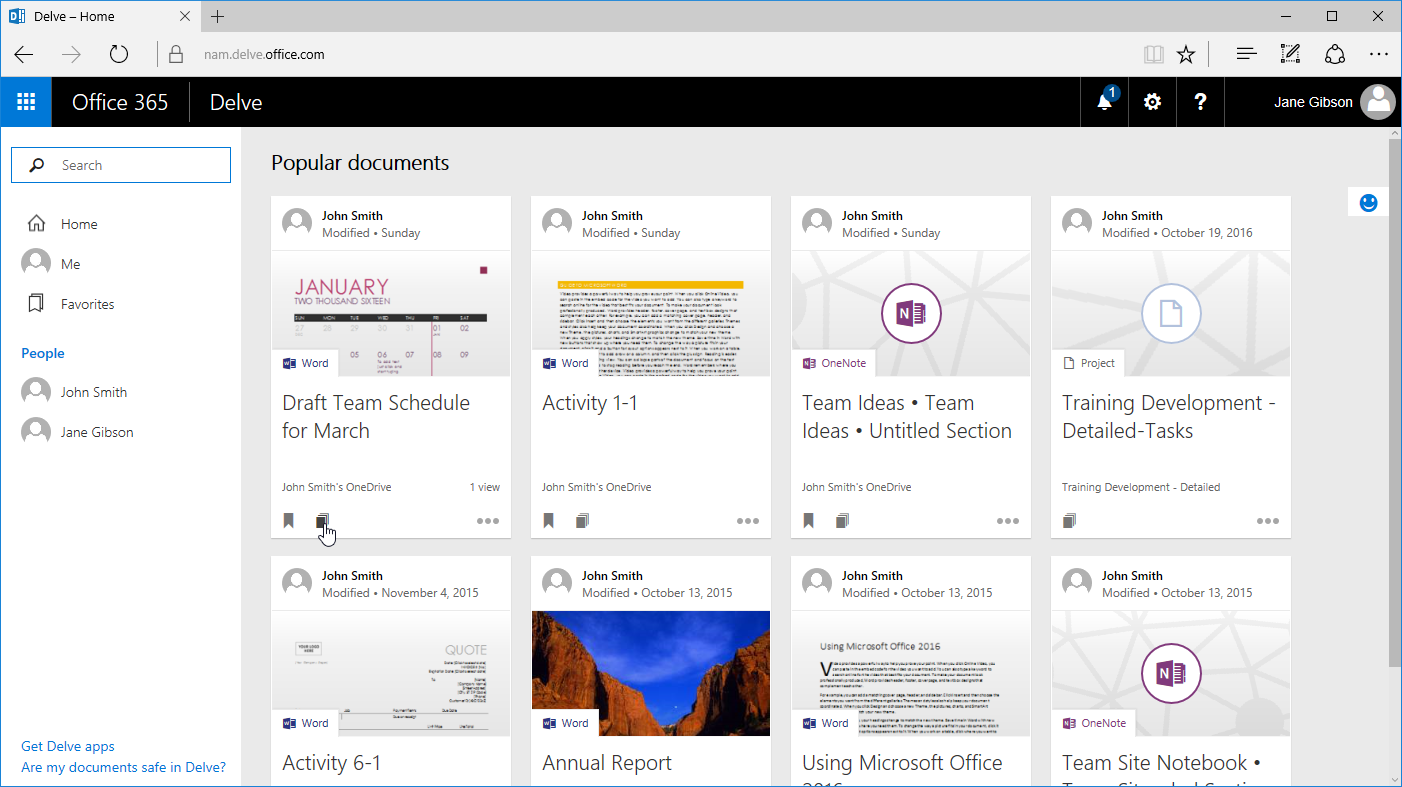Click John Smith's OneDrive on Activity 1-1 card

click(x=596, y=487)
